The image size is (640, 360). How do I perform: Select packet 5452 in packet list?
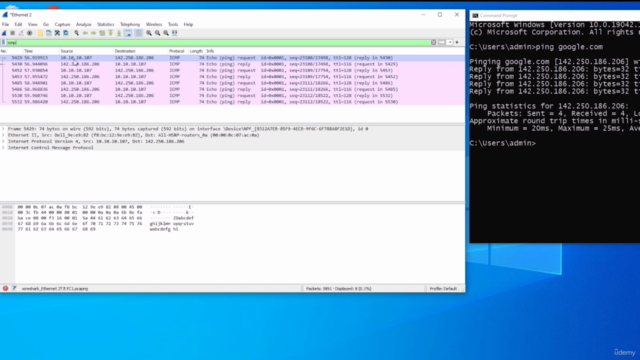232,70
